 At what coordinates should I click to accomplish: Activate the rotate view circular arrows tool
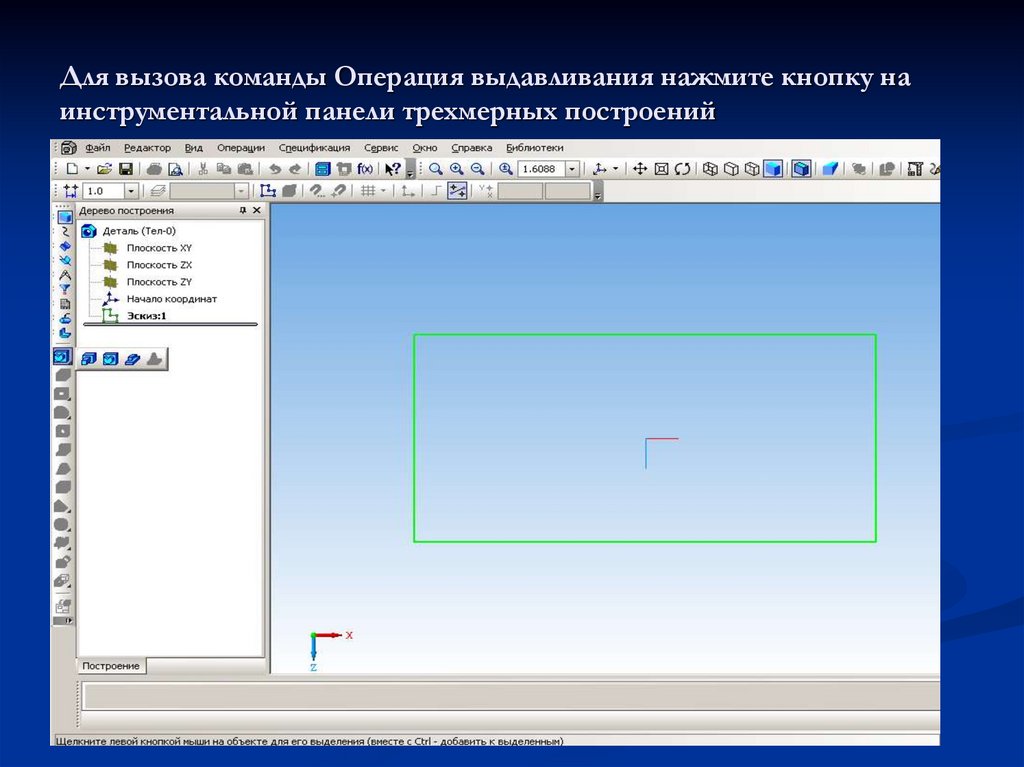click(682, 169)
